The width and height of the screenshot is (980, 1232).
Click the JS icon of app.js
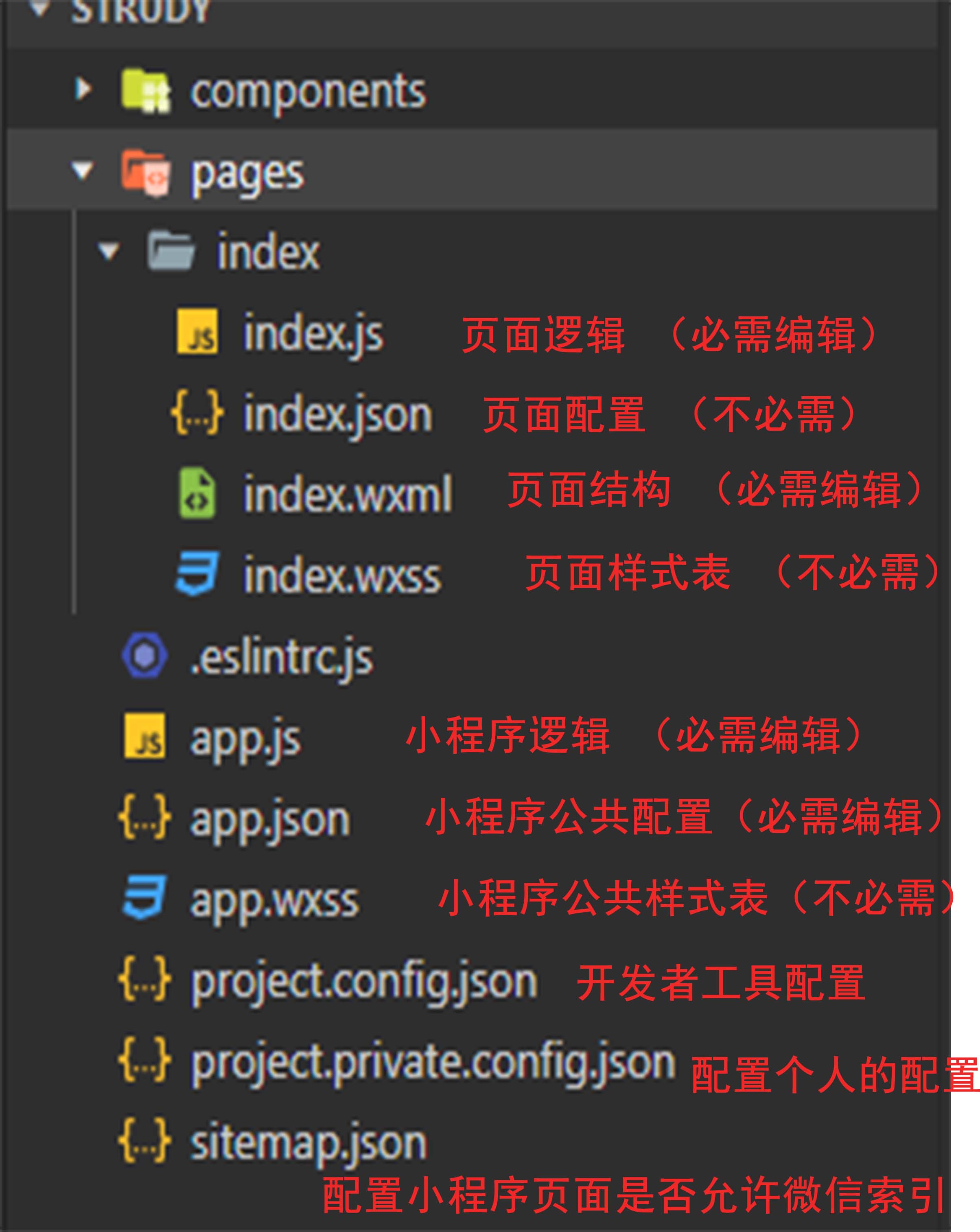point(144,736)
